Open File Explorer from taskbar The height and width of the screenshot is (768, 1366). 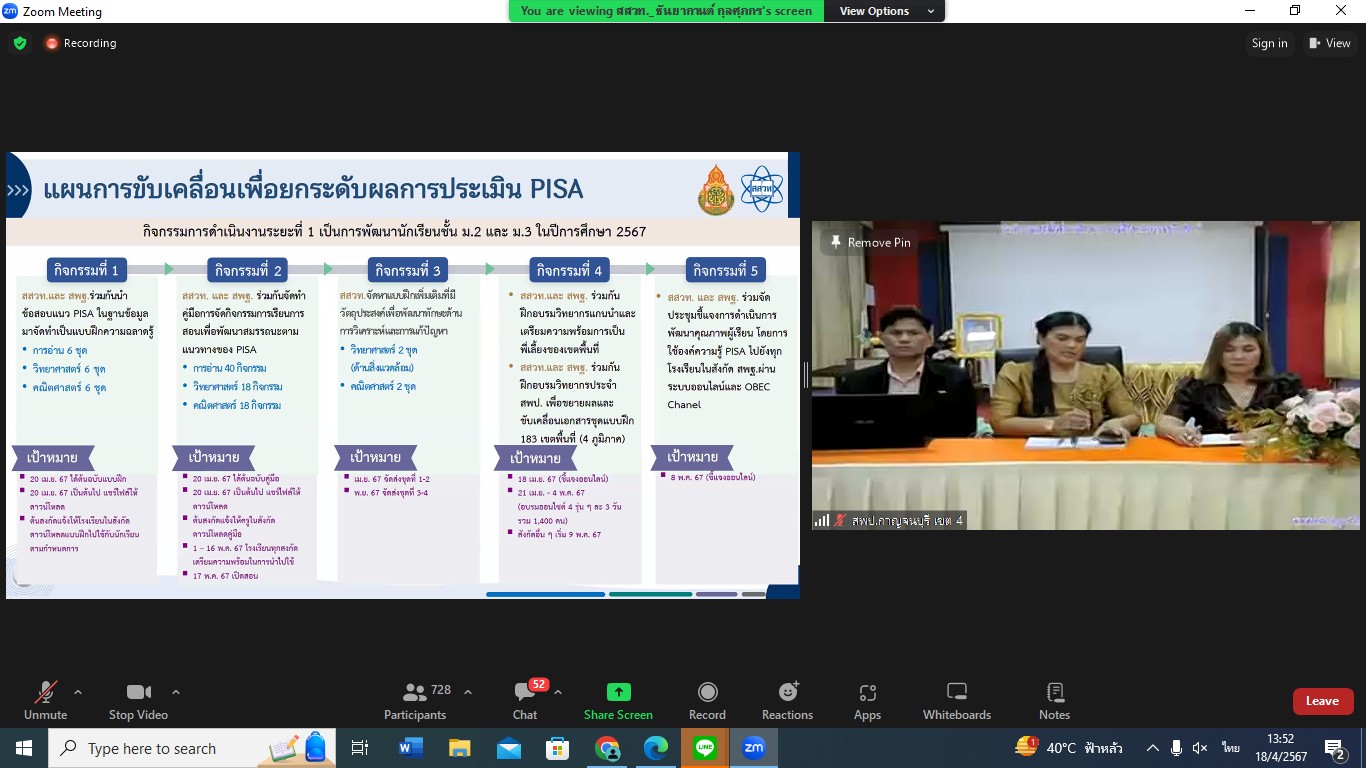(x=460, y=748)
